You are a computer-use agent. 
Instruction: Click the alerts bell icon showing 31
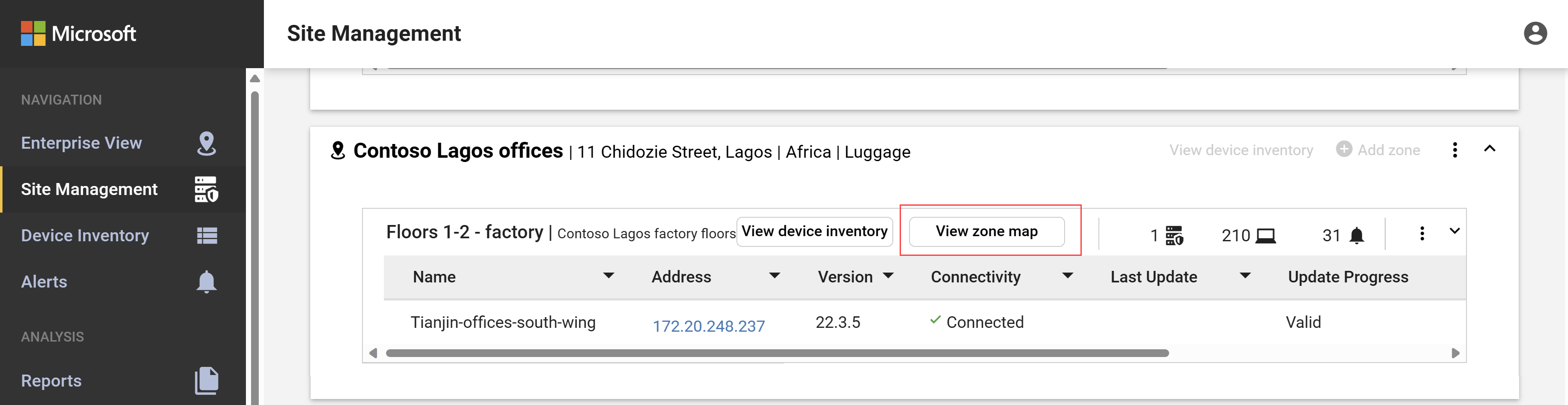[1356, 235]
